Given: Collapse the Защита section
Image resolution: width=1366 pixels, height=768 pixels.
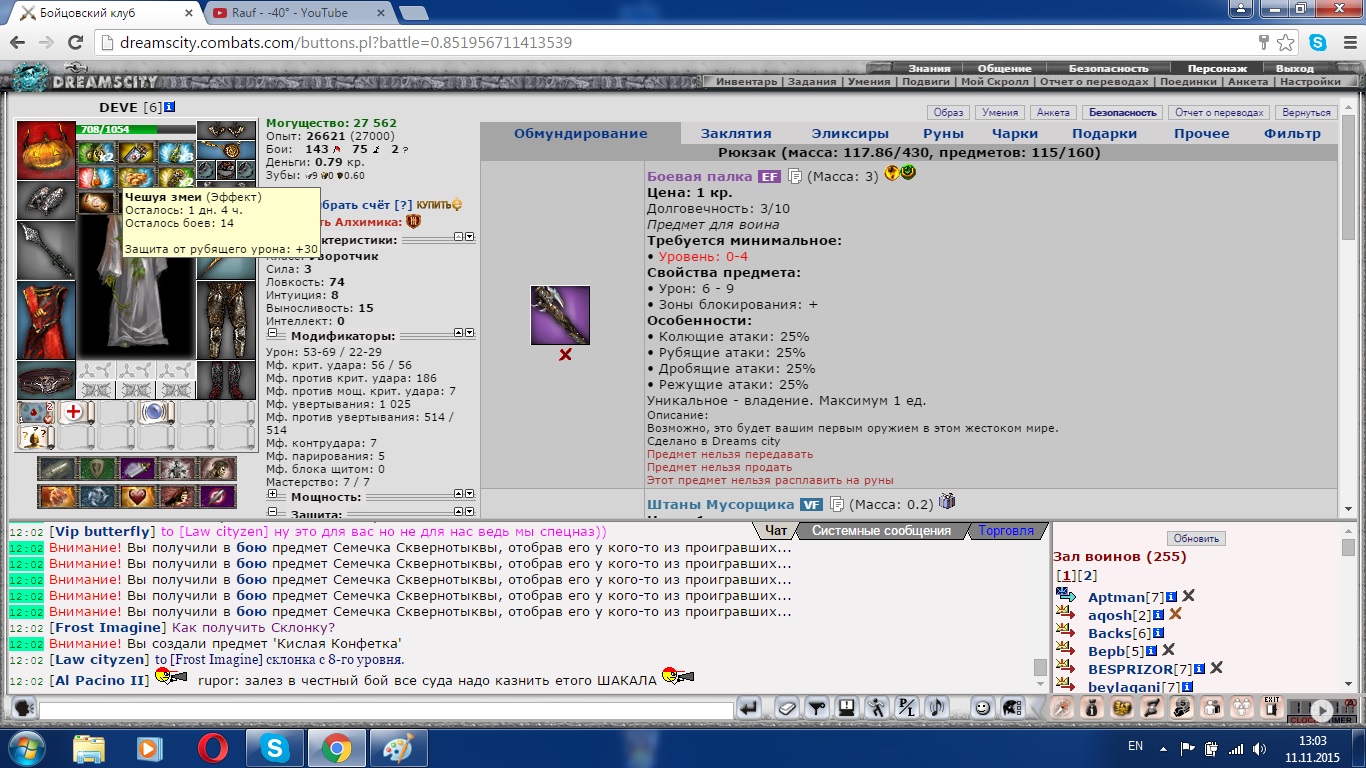Looking at the screenshot, I should tap(272, 513).
